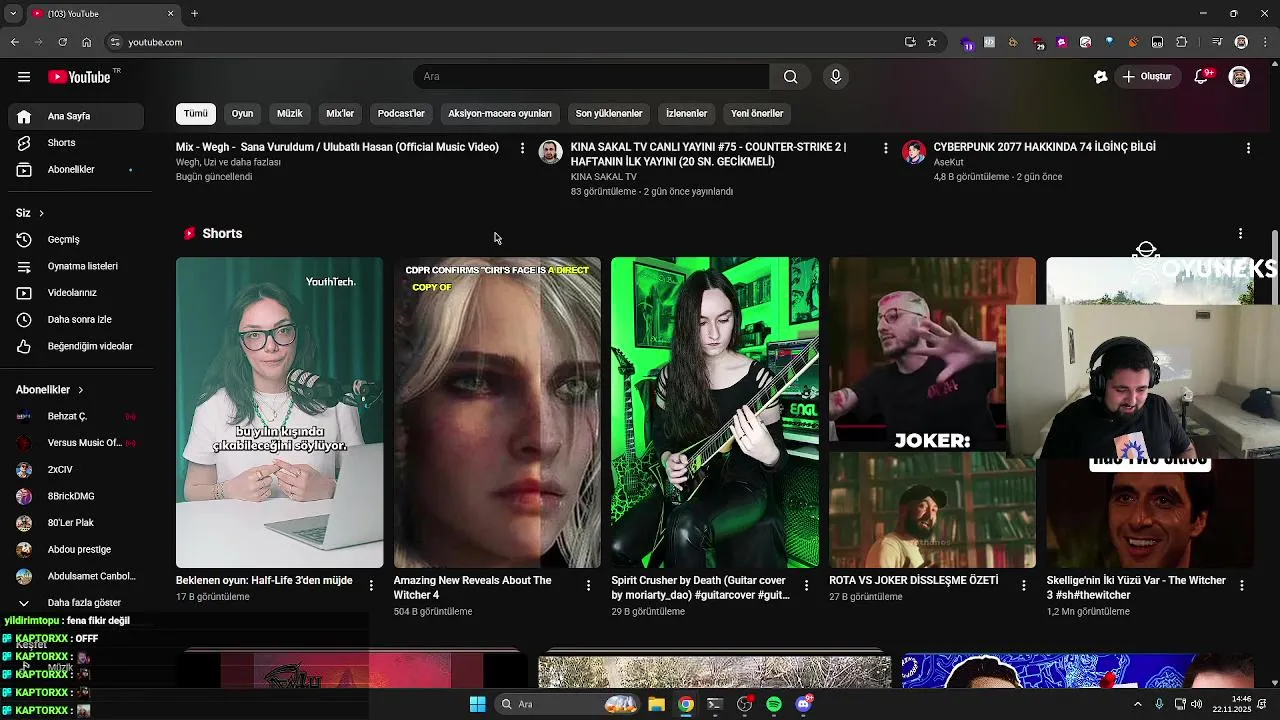
Task: Select the Son yüklenenler chip
Action: tap(609, 114)
